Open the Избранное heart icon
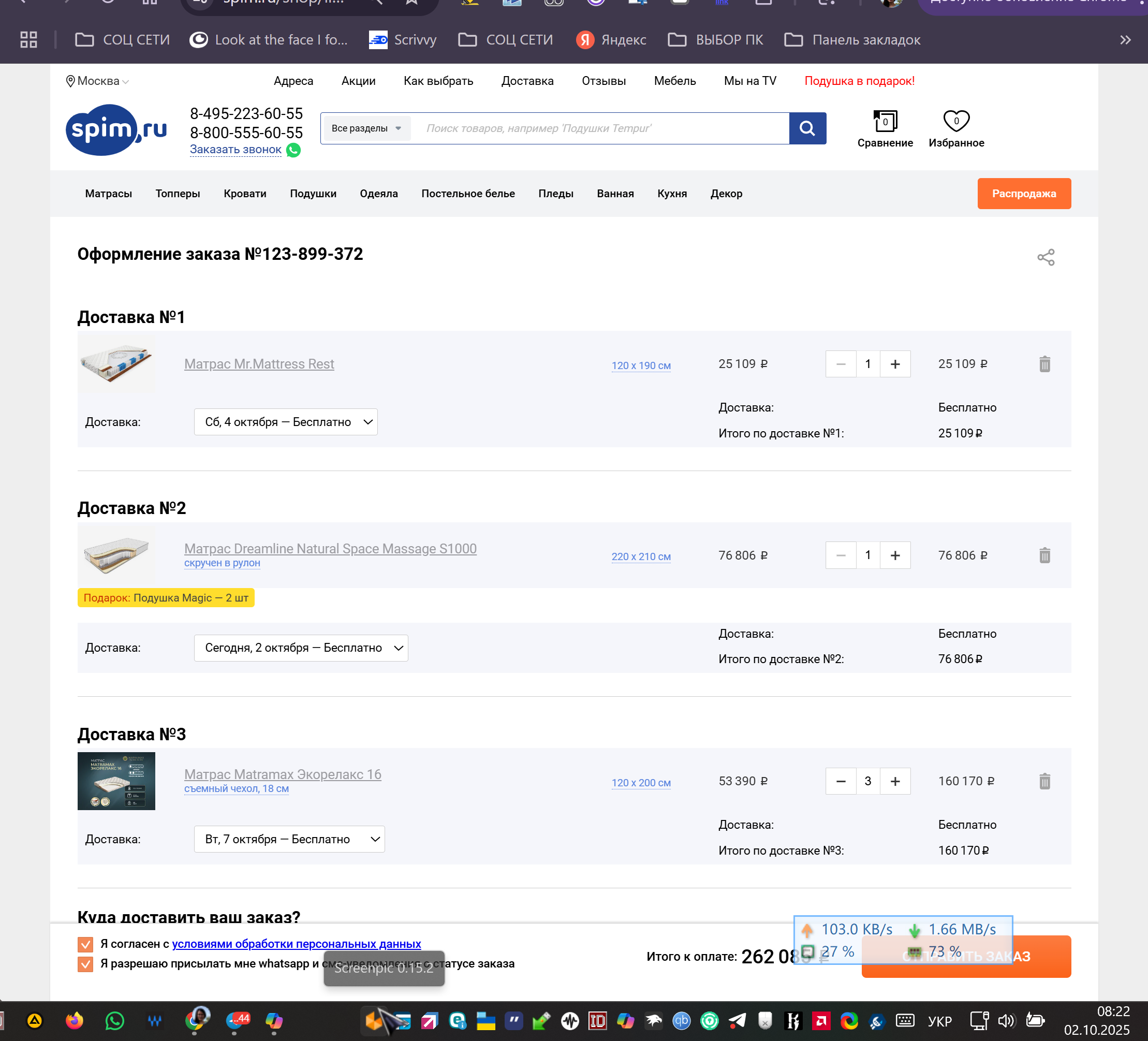1148x1041 pixels. pyautogui.click(x=956, y=121)
